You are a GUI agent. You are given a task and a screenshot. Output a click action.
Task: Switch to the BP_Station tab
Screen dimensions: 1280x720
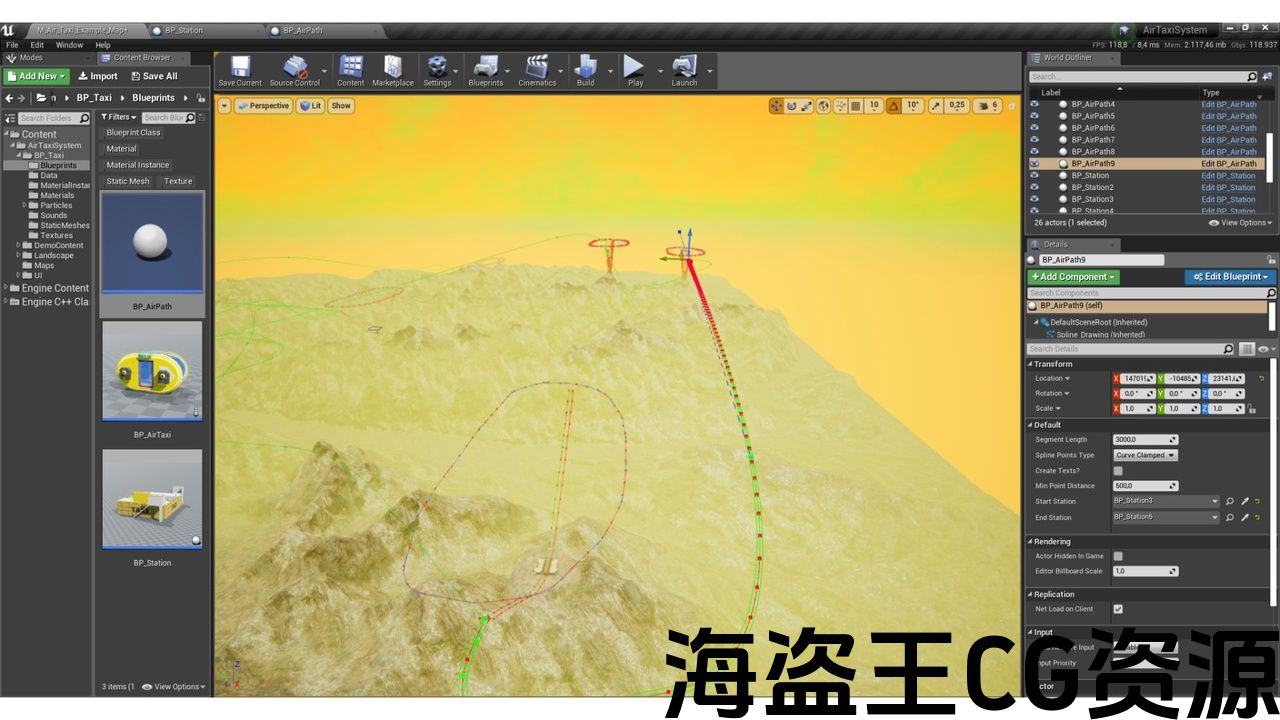[183, 30]
